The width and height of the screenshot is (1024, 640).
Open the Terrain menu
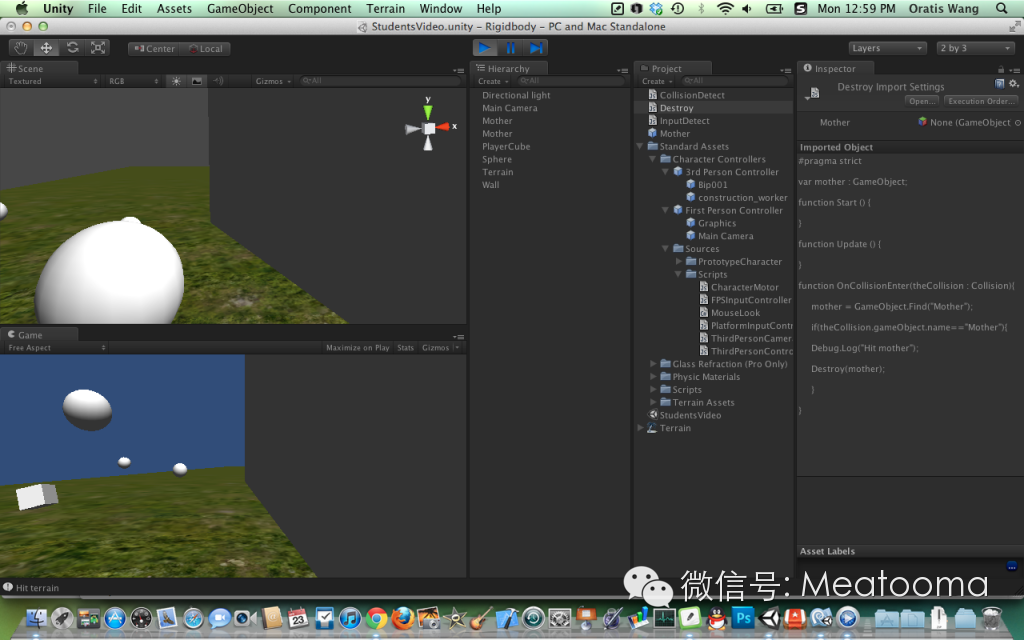(385, 8)
